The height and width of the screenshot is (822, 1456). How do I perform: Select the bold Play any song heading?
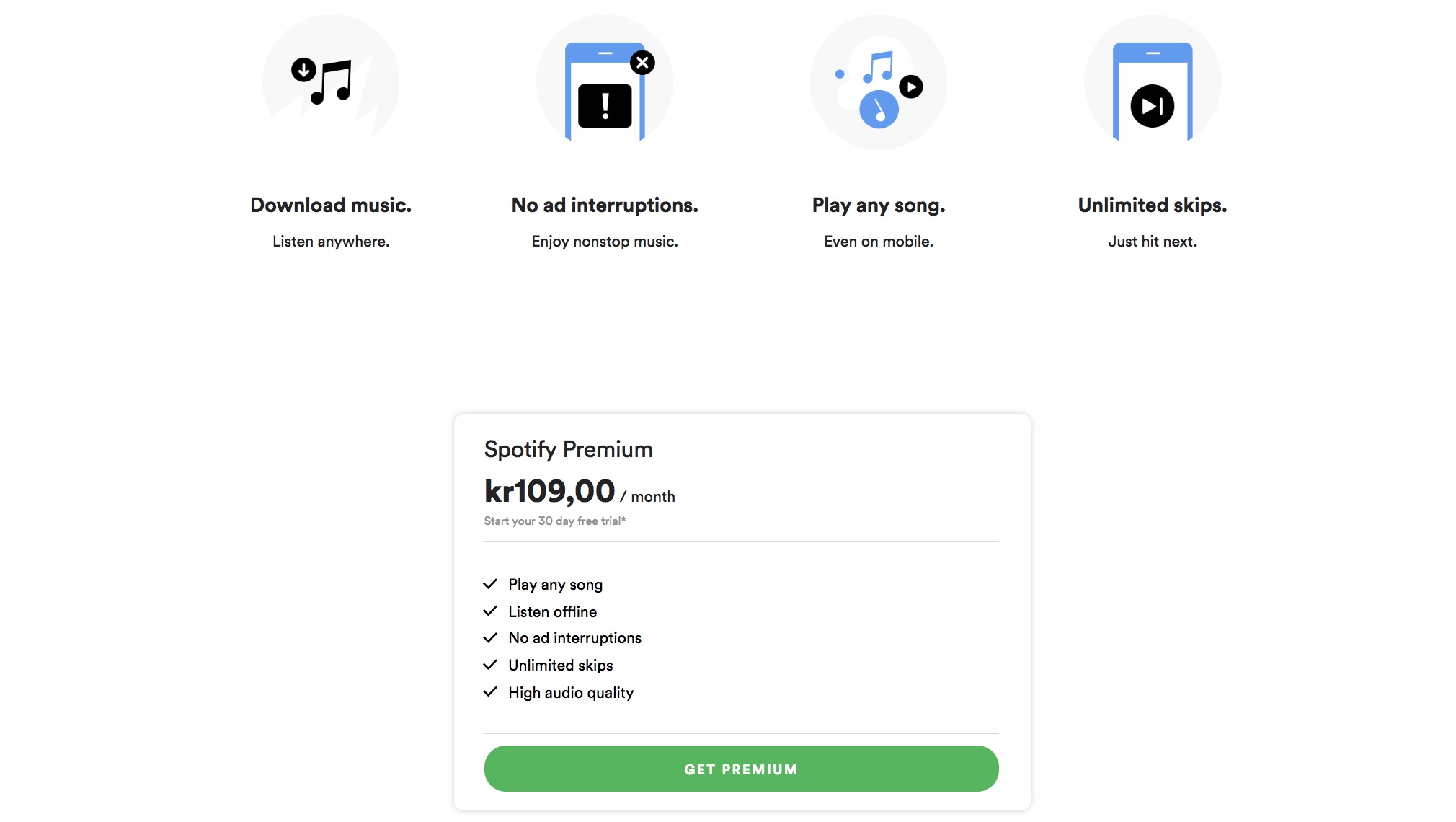[879, 205]
